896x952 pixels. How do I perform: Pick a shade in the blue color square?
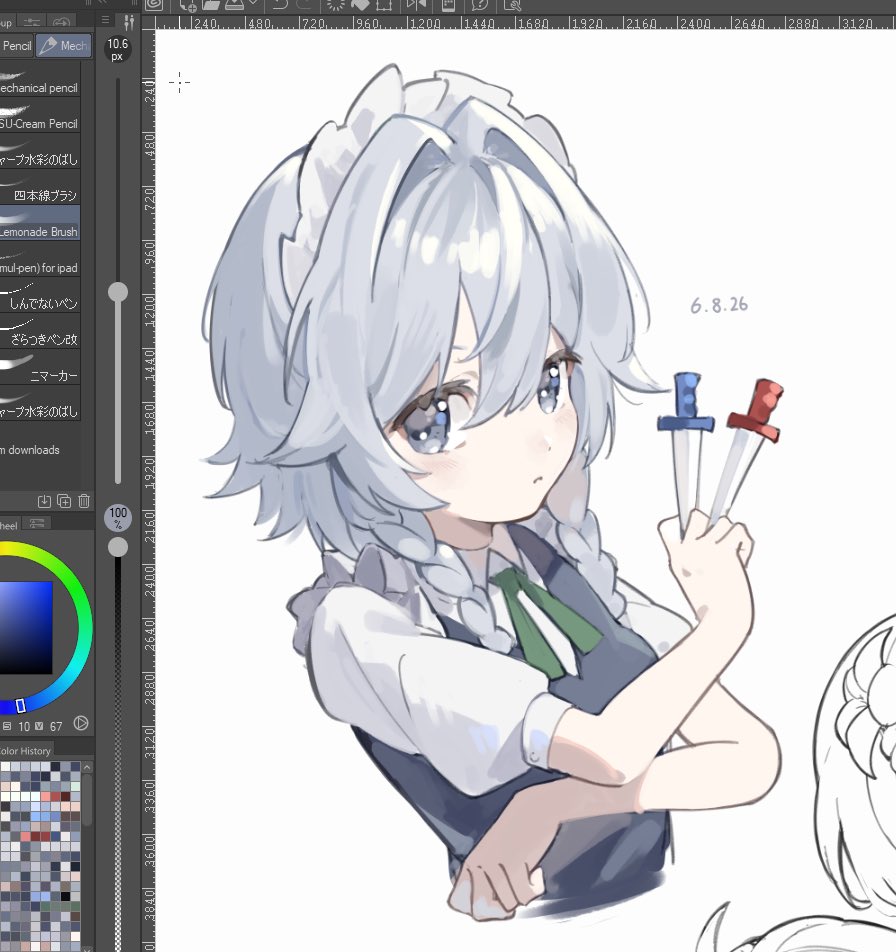25,628
